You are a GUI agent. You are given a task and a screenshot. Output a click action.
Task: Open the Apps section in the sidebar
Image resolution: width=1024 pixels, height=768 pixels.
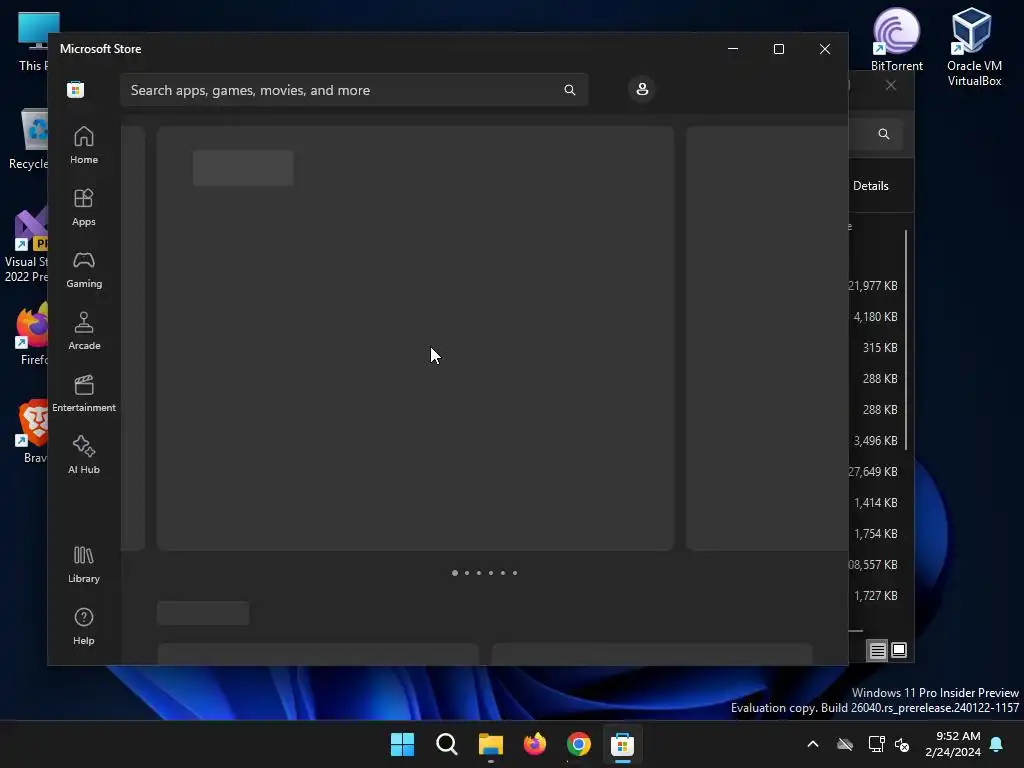(x=84, y=207)
